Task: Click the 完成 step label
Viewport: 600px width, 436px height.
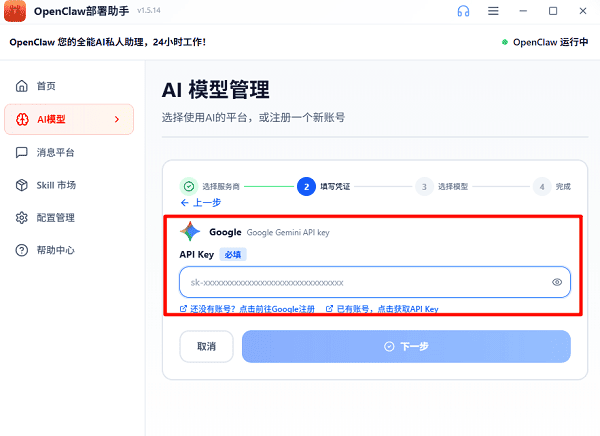Action: pos(563,186)
